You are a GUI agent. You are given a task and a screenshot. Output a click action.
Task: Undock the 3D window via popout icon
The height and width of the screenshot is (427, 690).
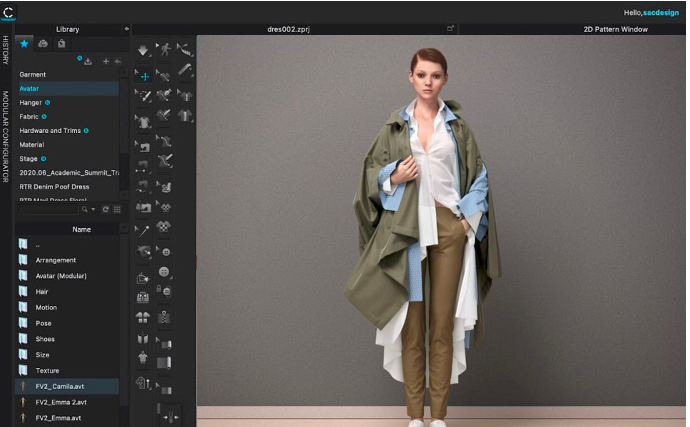pyautogui.click(x=450, y=29)
